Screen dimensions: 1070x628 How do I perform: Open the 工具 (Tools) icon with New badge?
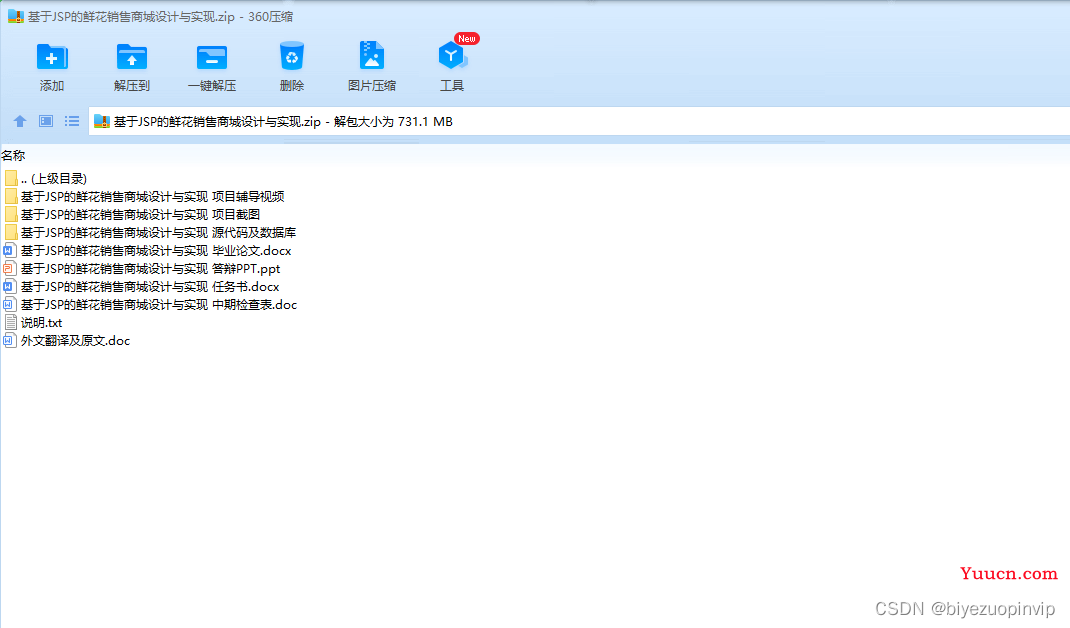pos(452,56)
